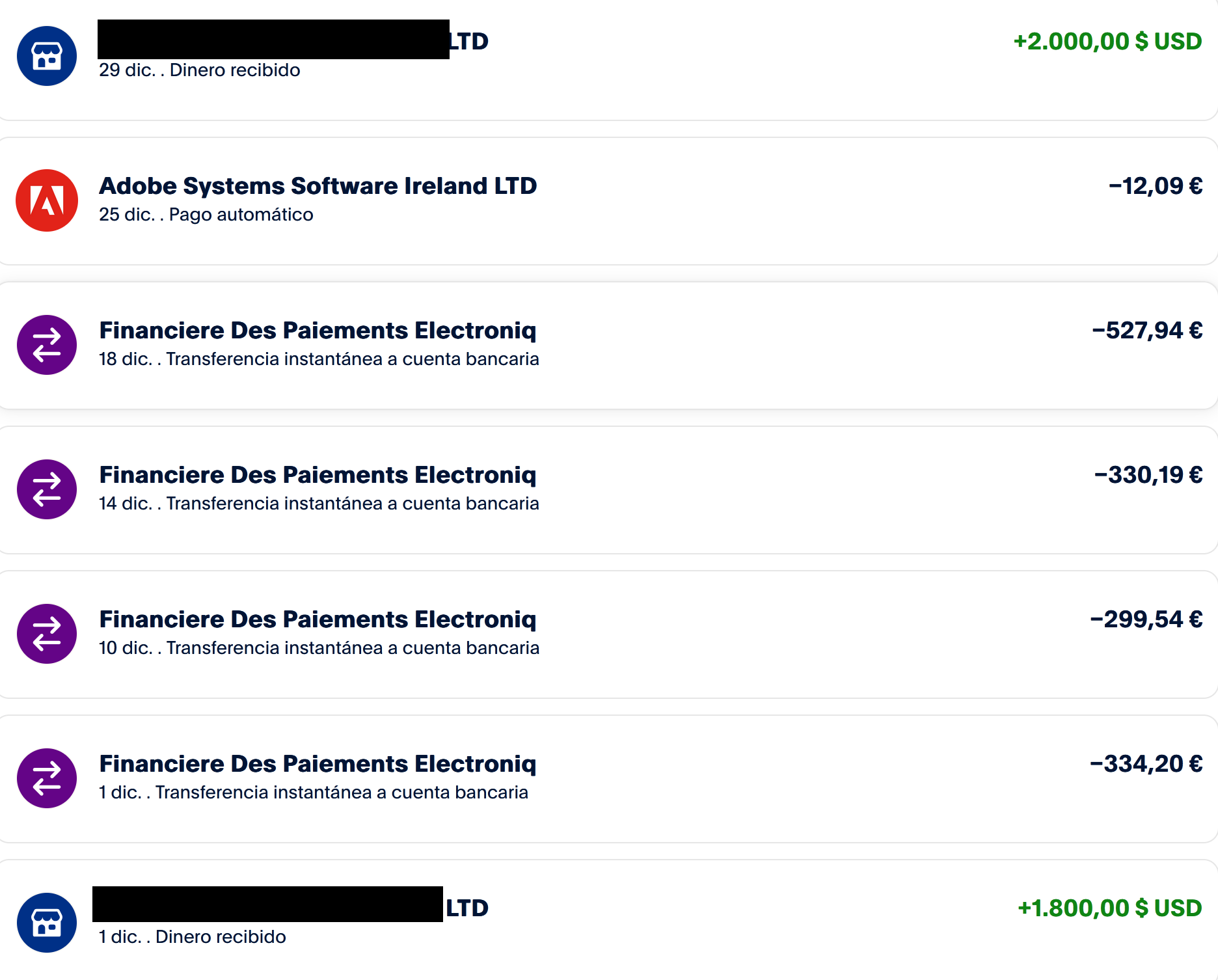Viewport: 1218px width, 980px height.
Task: Select the −334,20 € amount
Action: coord(1146,764)
